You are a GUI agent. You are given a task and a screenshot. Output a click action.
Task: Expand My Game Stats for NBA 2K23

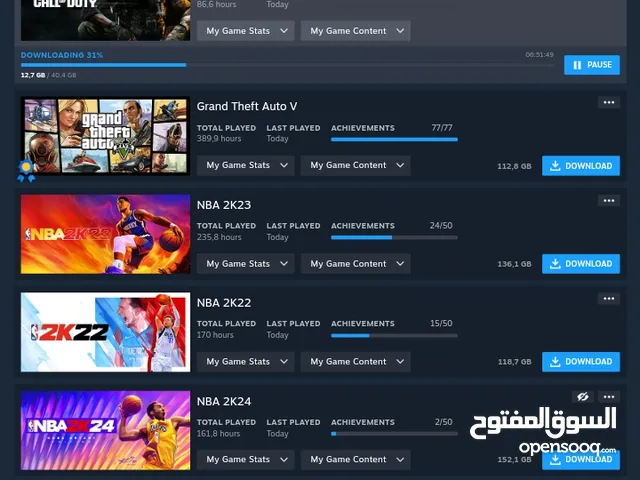pyautogui.click(x=246, y=264)
